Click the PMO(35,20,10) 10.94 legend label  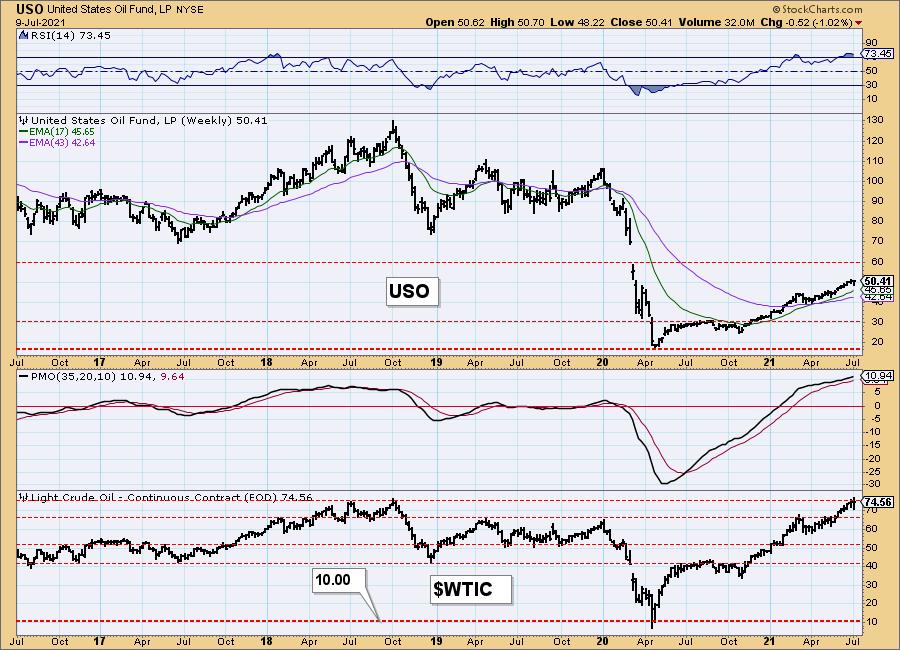point(88,377)
